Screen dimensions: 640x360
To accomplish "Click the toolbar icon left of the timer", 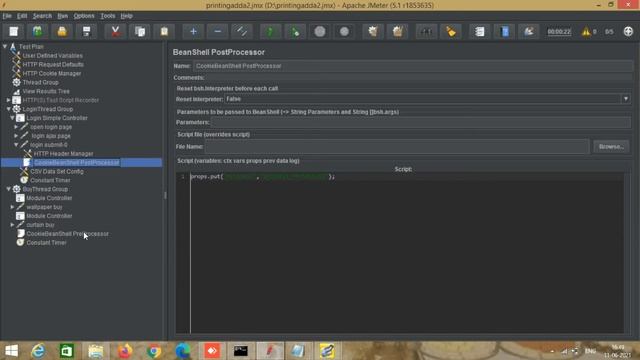I will point(529,31).
